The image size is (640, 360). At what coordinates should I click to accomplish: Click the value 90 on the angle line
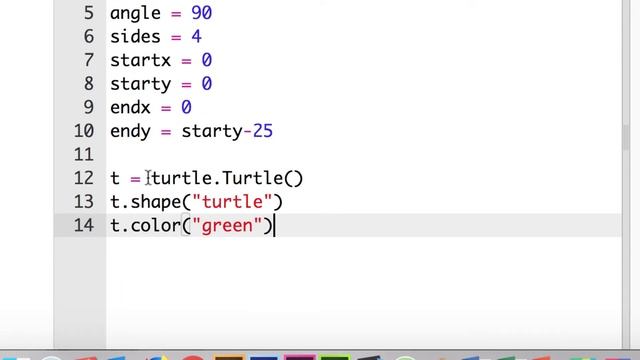tap(202, 13)
